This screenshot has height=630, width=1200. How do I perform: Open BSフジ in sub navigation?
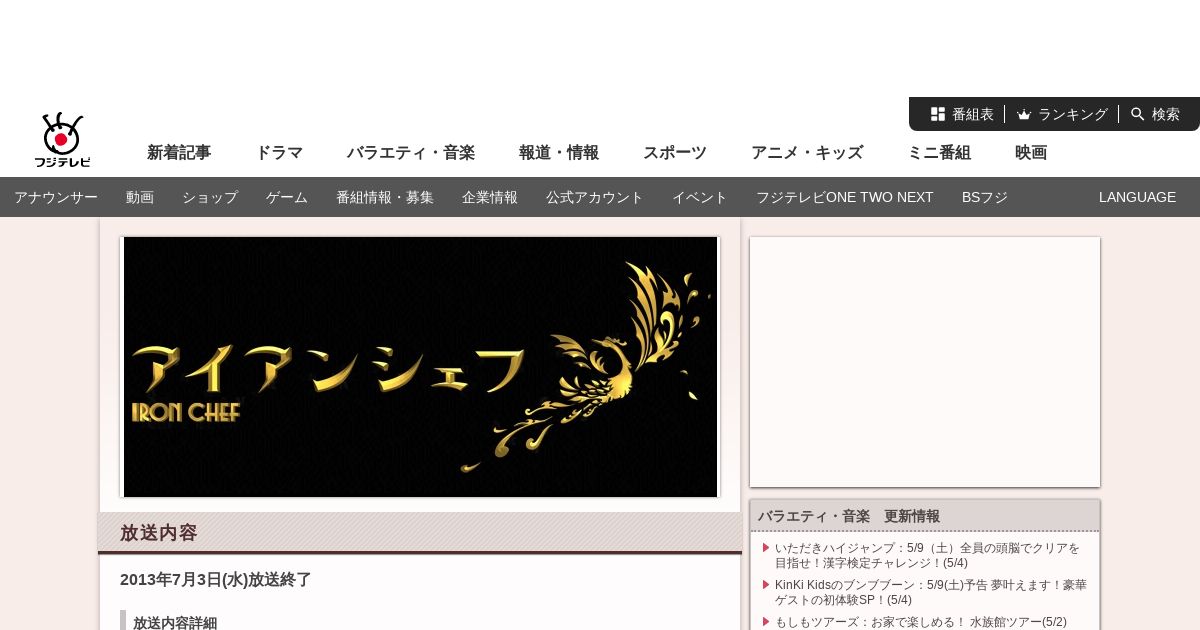click(985, 197)
